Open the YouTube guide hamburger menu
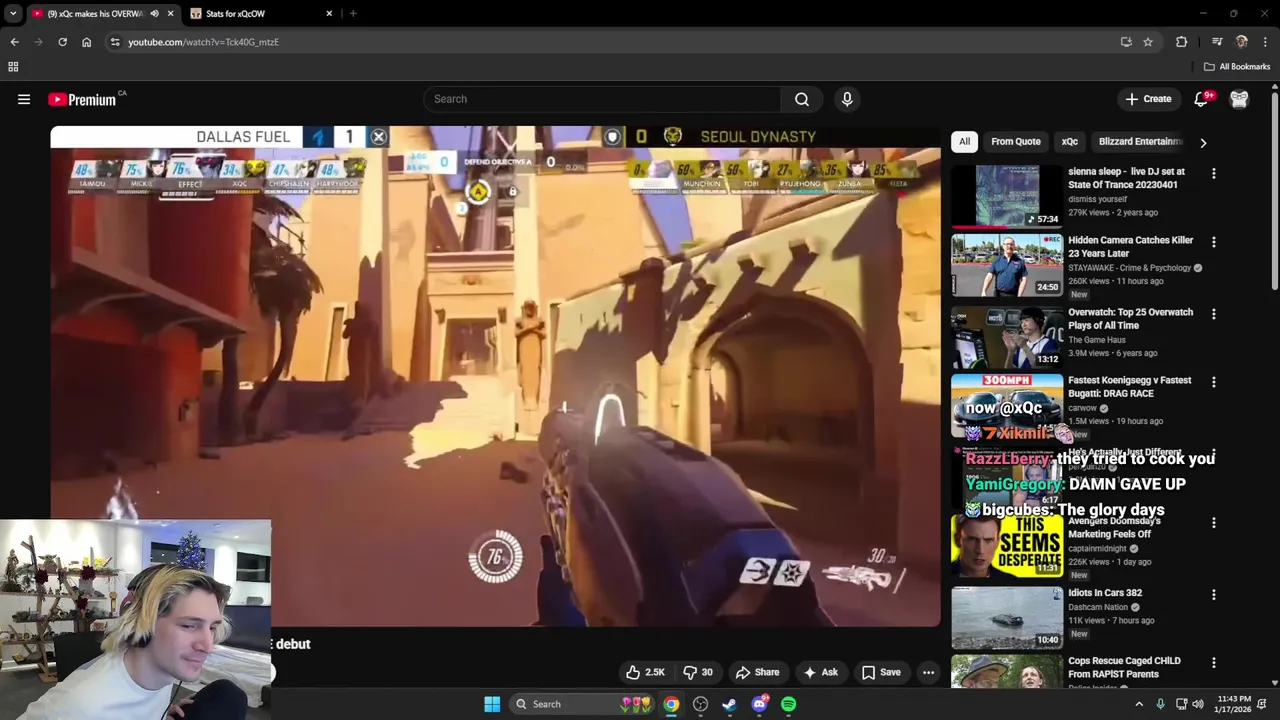The image size is (1280, 720). [x=24, y=99]
